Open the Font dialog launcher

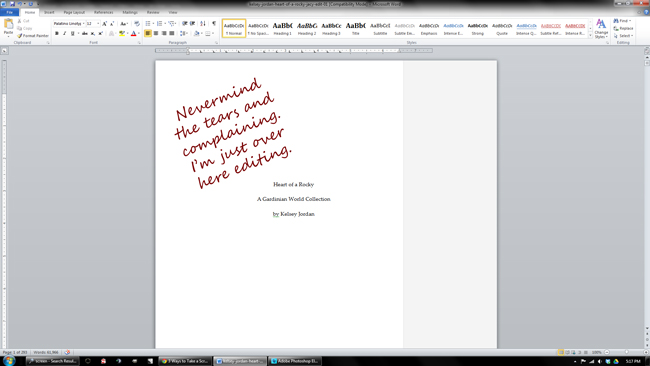tap(139, 43)
